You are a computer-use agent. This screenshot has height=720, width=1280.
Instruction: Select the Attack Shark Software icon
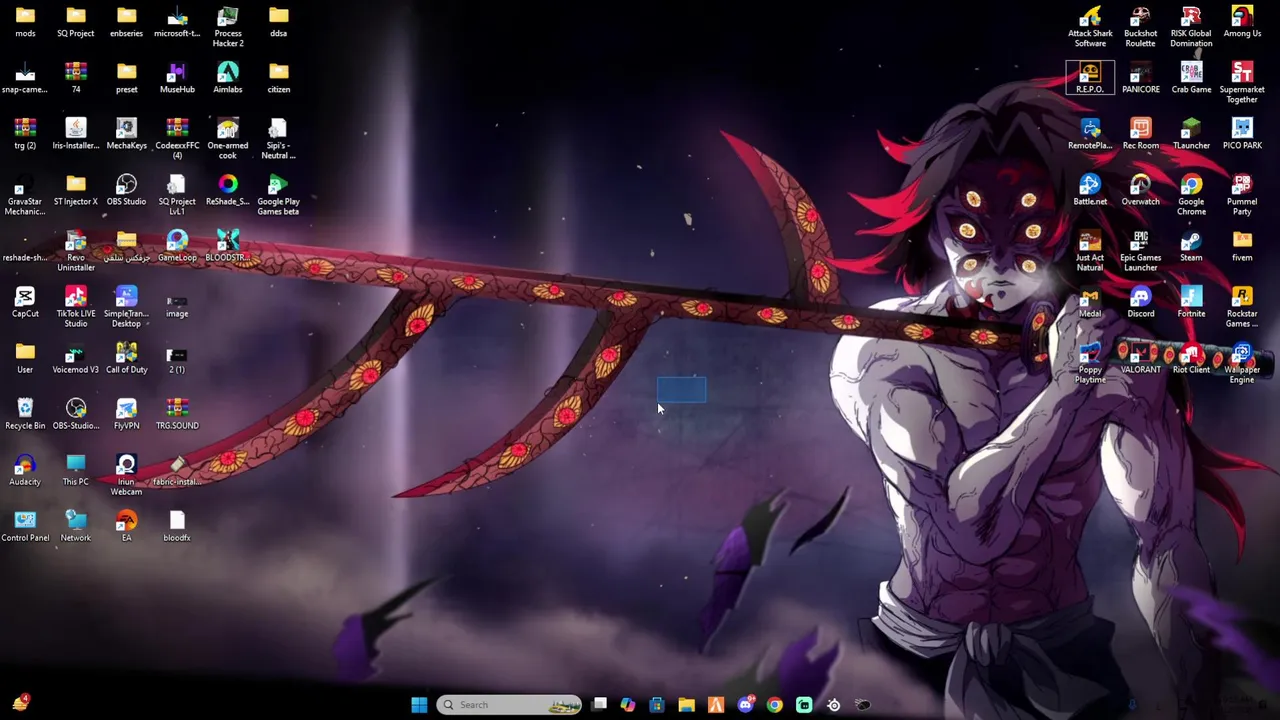1090,26
